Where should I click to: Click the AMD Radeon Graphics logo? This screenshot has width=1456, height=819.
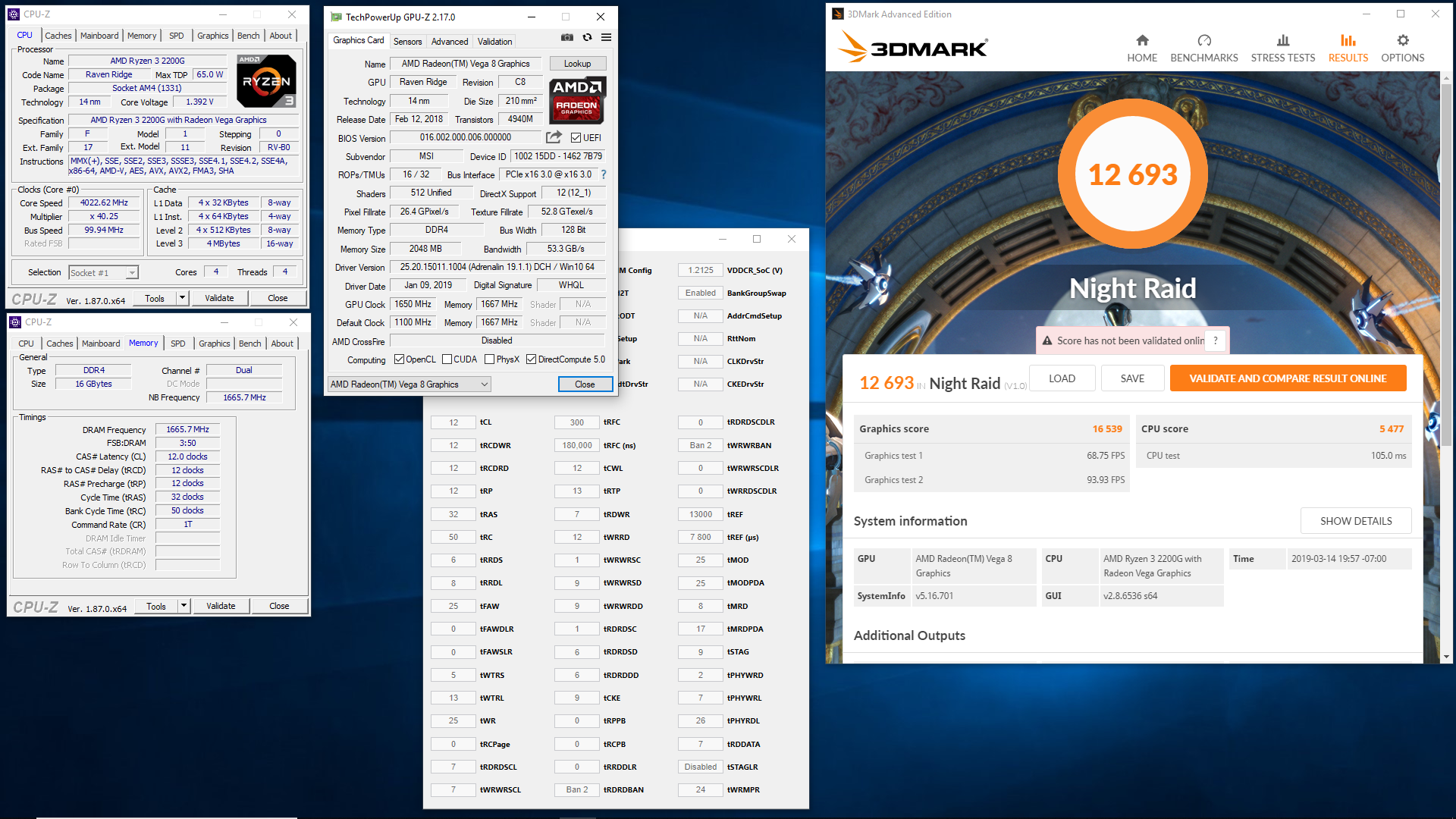coord(577,100)
